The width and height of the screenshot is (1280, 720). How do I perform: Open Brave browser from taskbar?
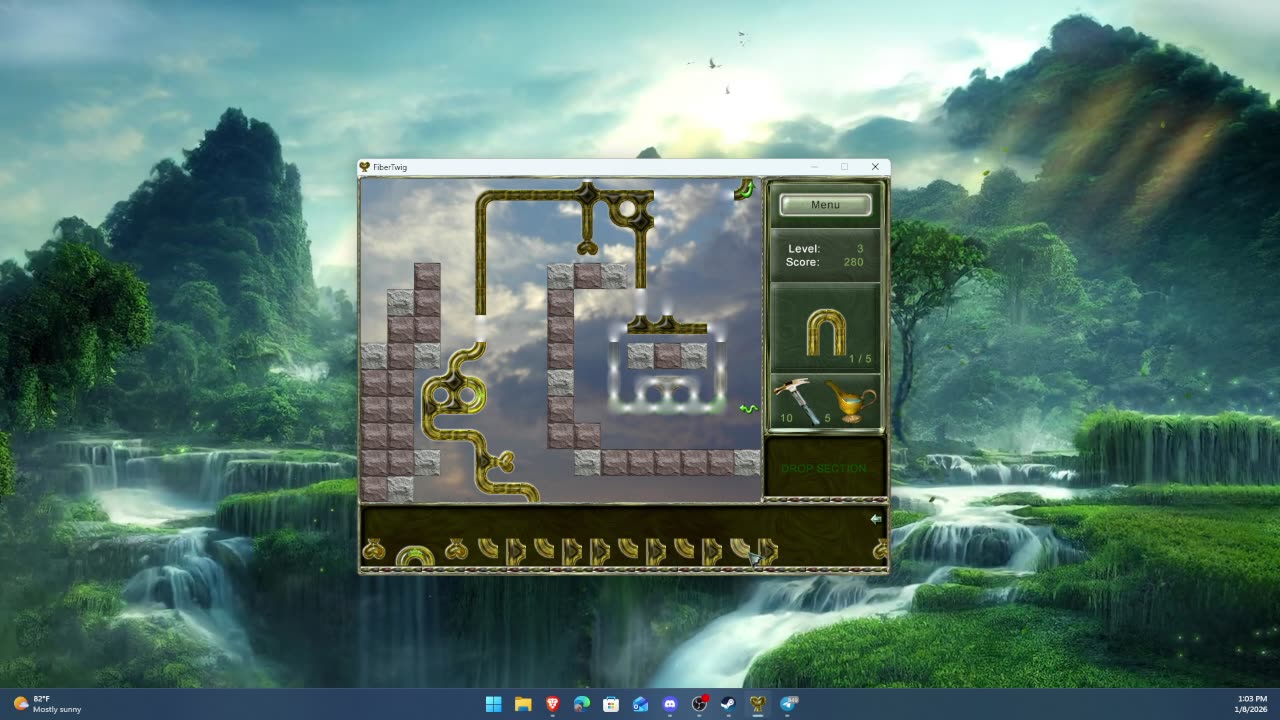tap(553, 704)
